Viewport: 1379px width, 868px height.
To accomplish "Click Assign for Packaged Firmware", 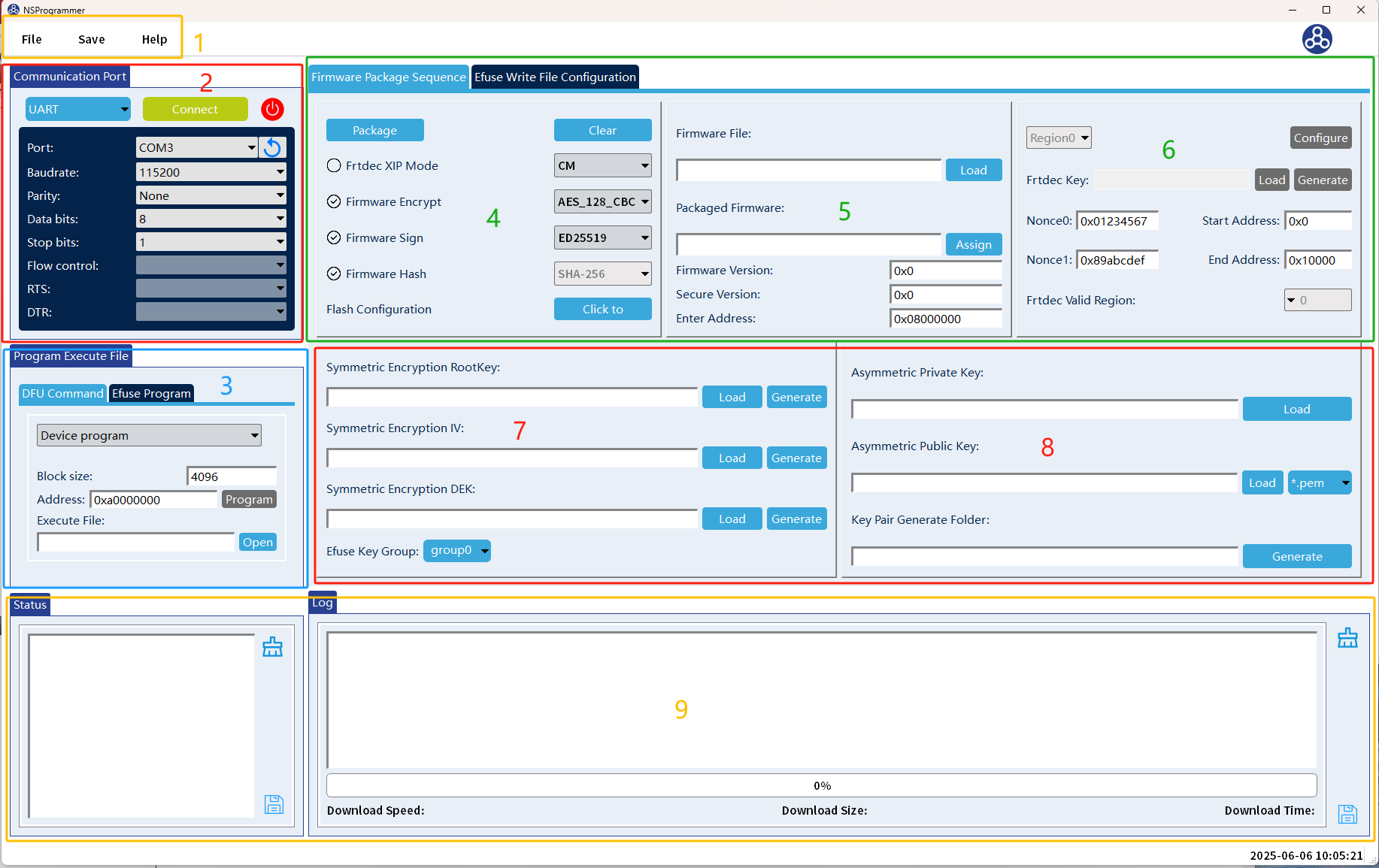I will coord(974,244).
